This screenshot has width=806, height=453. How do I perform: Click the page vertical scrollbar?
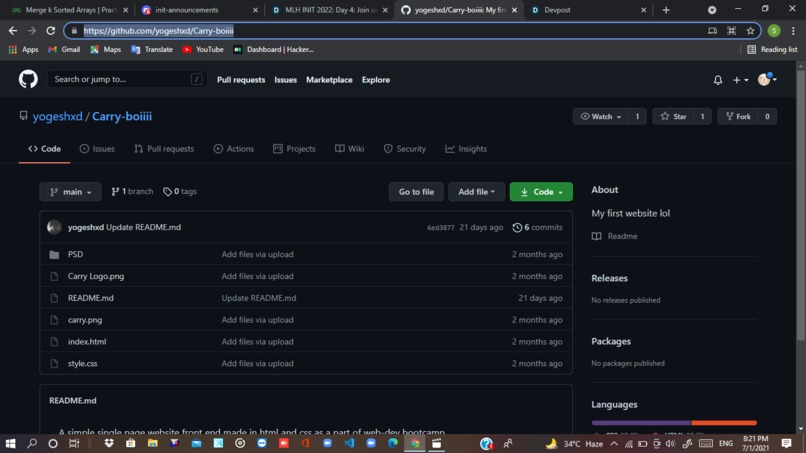point(800,206)
